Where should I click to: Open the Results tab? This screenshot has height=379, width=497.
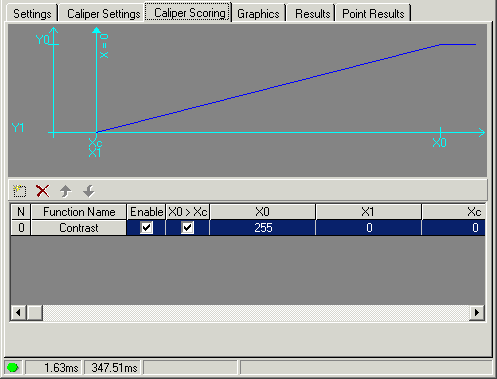312,14
